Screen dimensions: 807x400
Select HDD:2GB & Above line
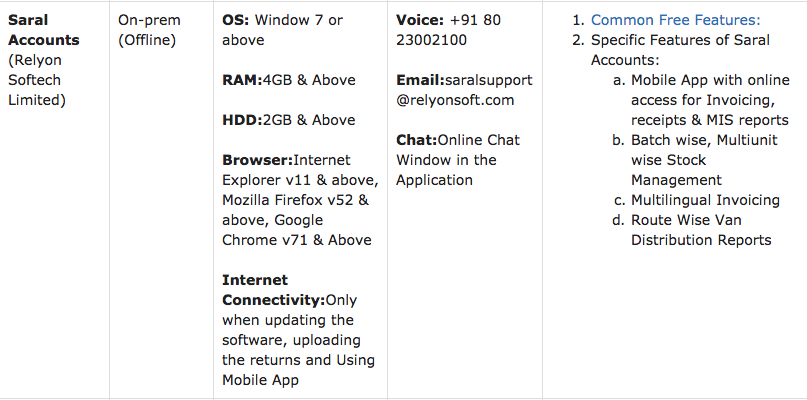point(289,120)
